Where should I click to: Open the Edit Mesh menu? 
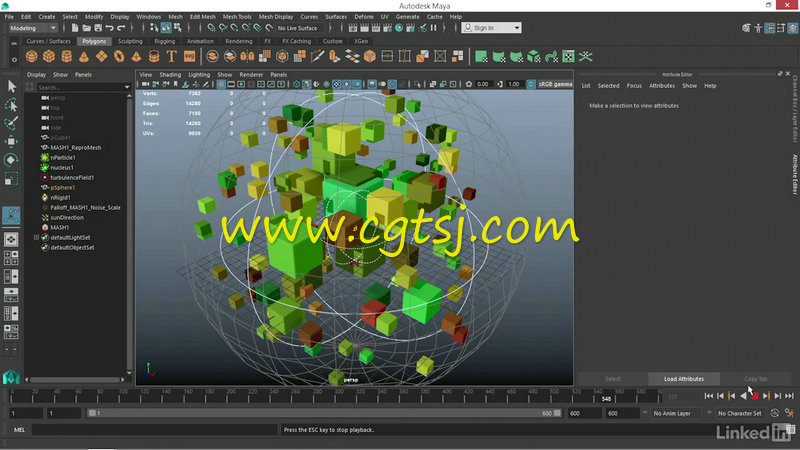[x=203, y=17]
